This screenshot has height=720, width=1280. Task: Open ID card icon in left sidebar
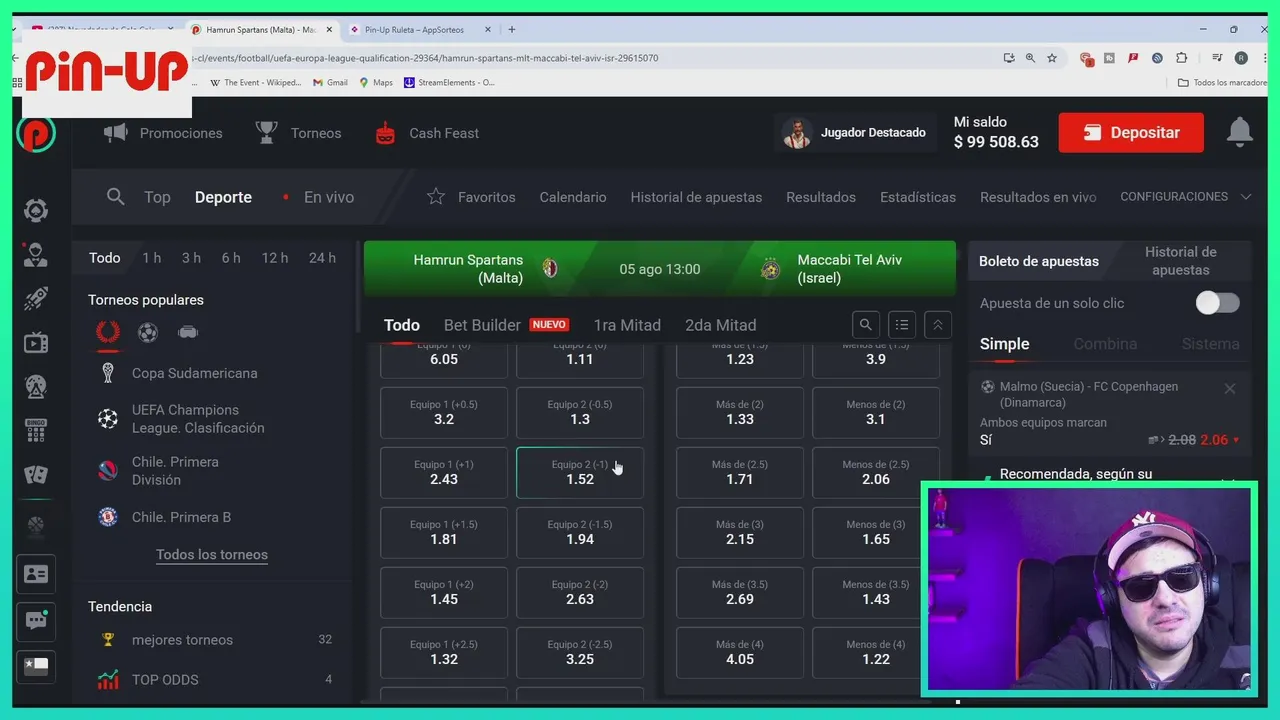coord(36,574)
